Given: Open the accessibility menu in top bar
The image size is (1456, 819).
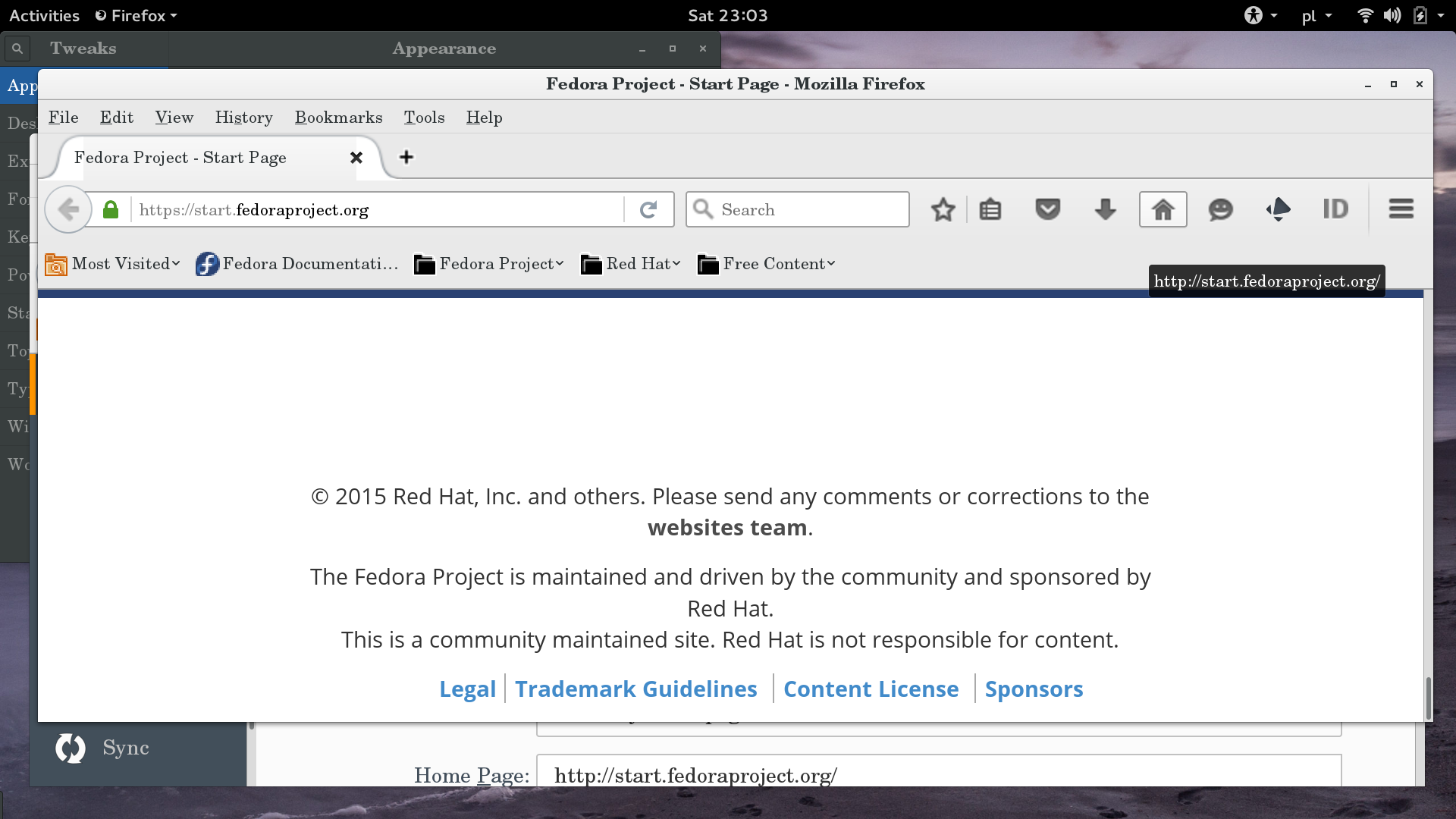Looking at the screenshot, I should point(1260,15).
